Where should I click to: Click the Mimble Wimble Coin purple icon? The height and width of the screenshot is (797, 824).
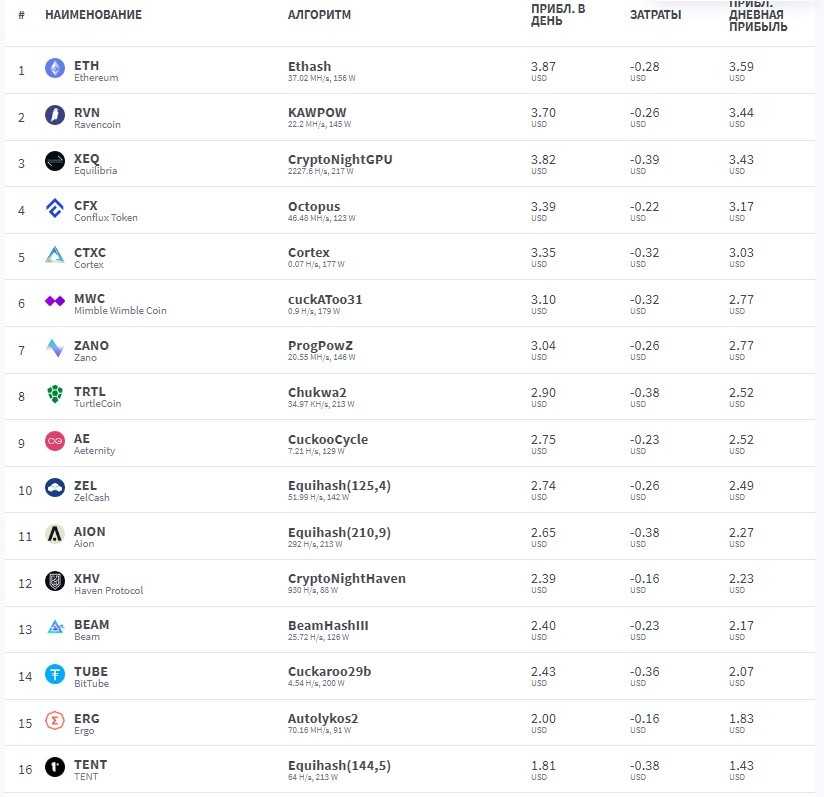point(55,301)
